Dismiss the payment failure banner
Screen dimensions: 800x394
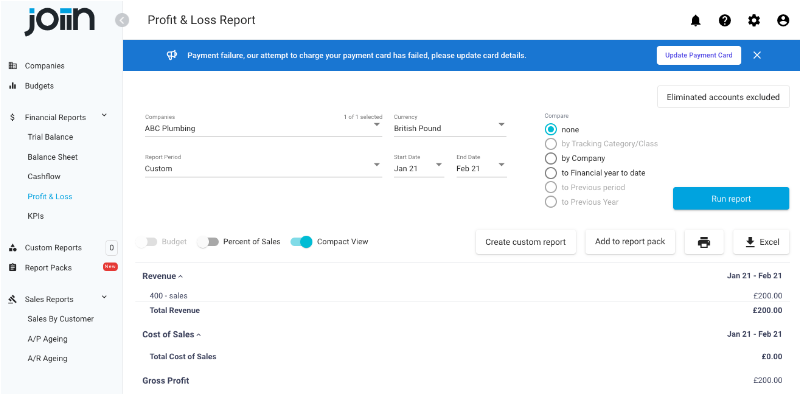point(757,55)
